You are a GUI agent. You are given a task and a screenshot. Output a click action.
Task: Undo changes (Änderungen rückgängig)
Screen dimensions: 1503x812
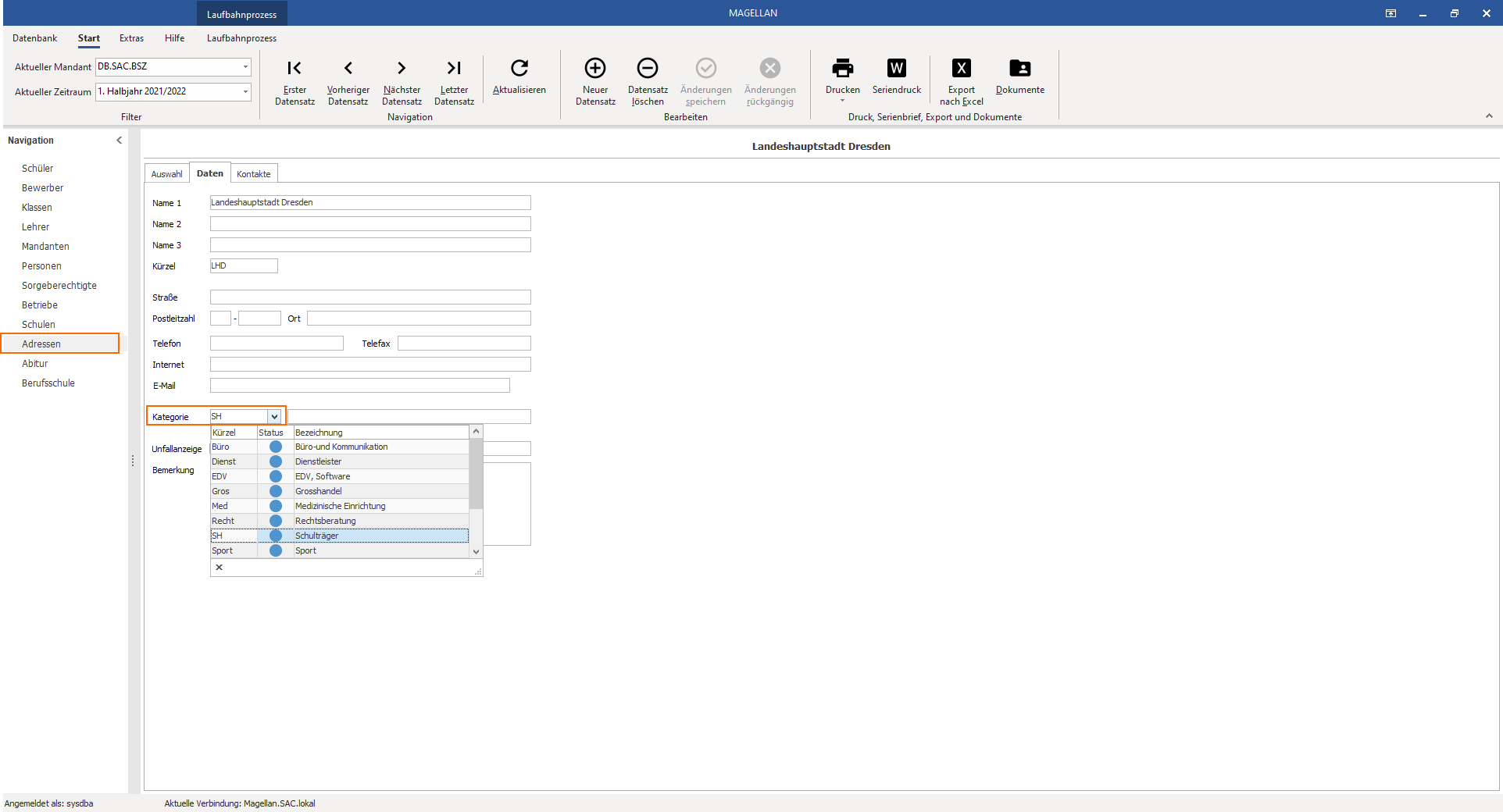(770, 81)
